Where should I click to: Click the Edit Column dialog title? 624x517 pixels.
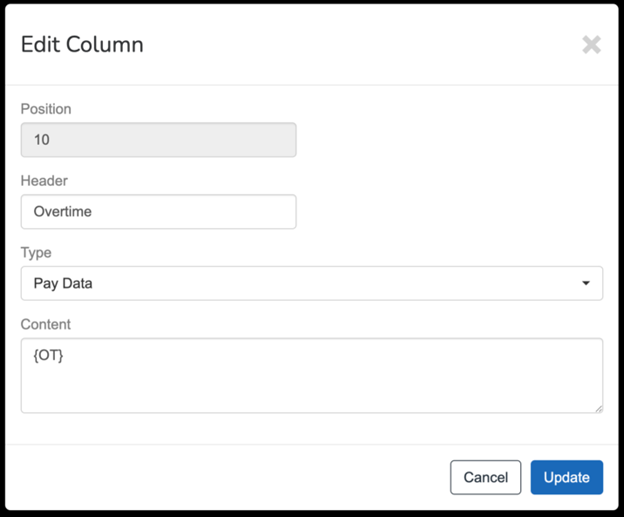(82, 44)
